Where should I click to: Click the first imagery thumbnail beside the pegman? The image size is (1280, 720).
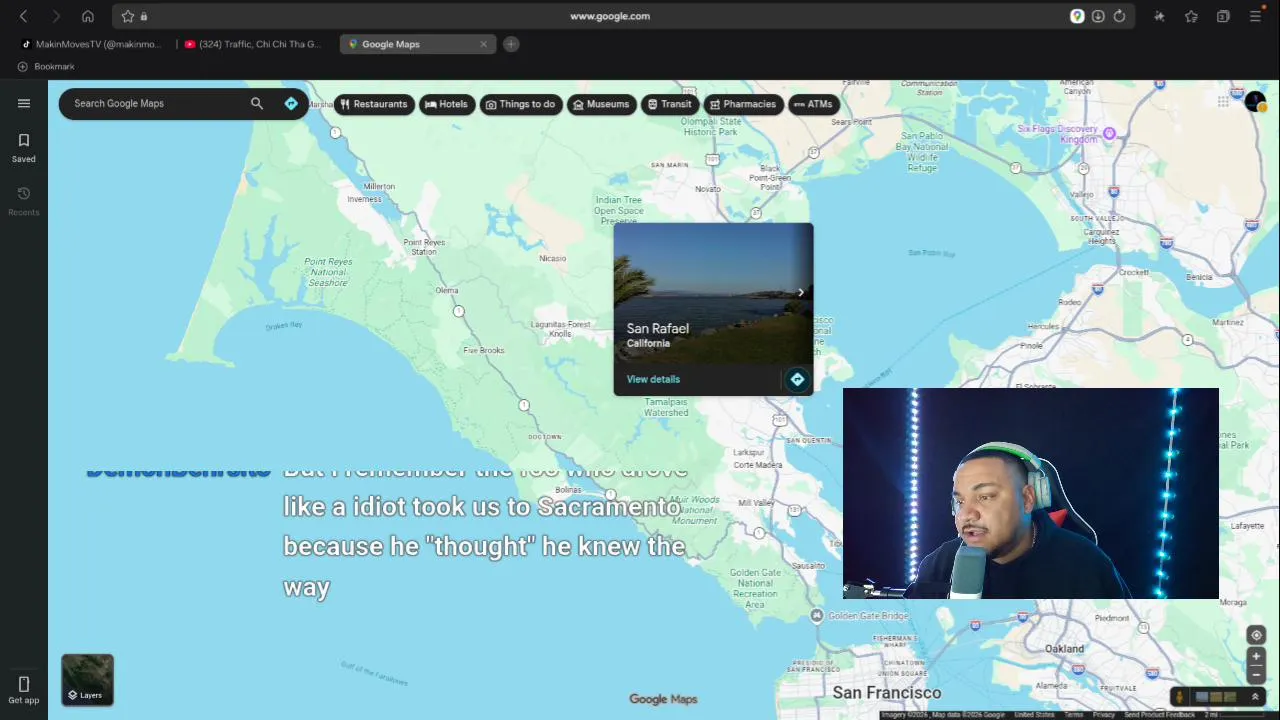pos(1202,697)
